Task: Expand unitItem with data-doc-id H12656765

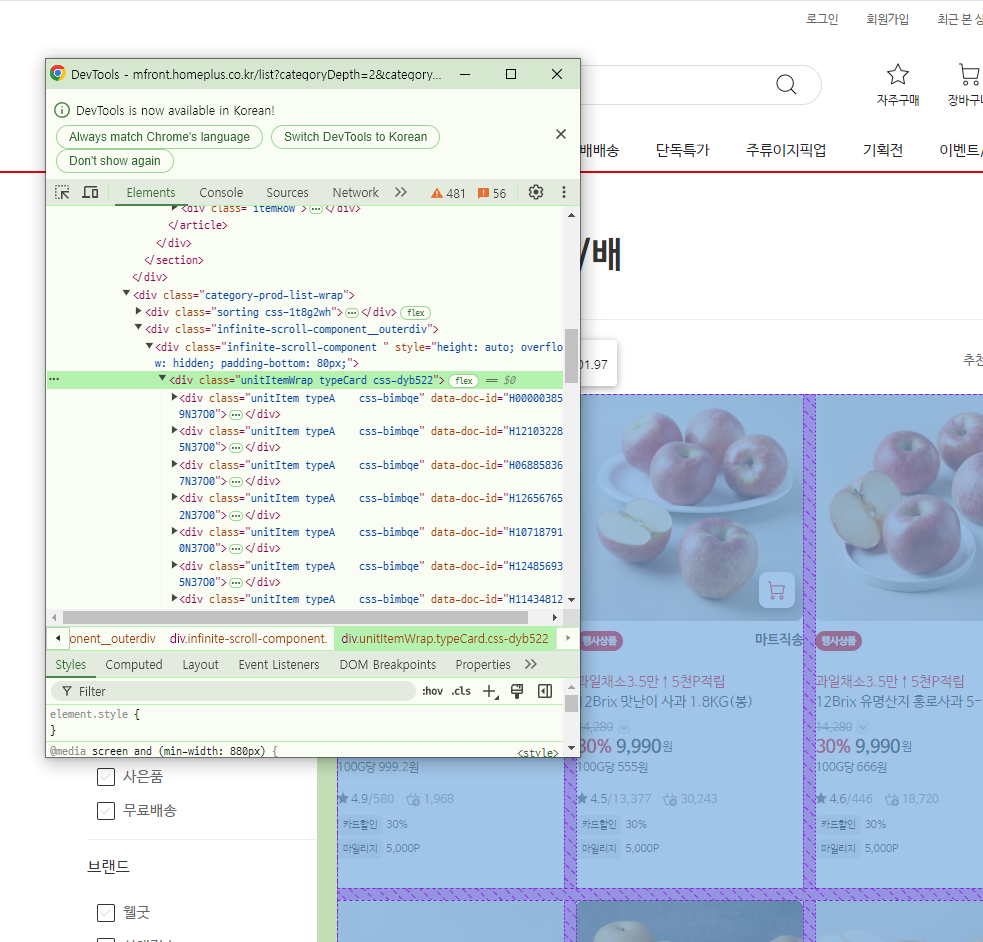Action: (x=175, y=497)
